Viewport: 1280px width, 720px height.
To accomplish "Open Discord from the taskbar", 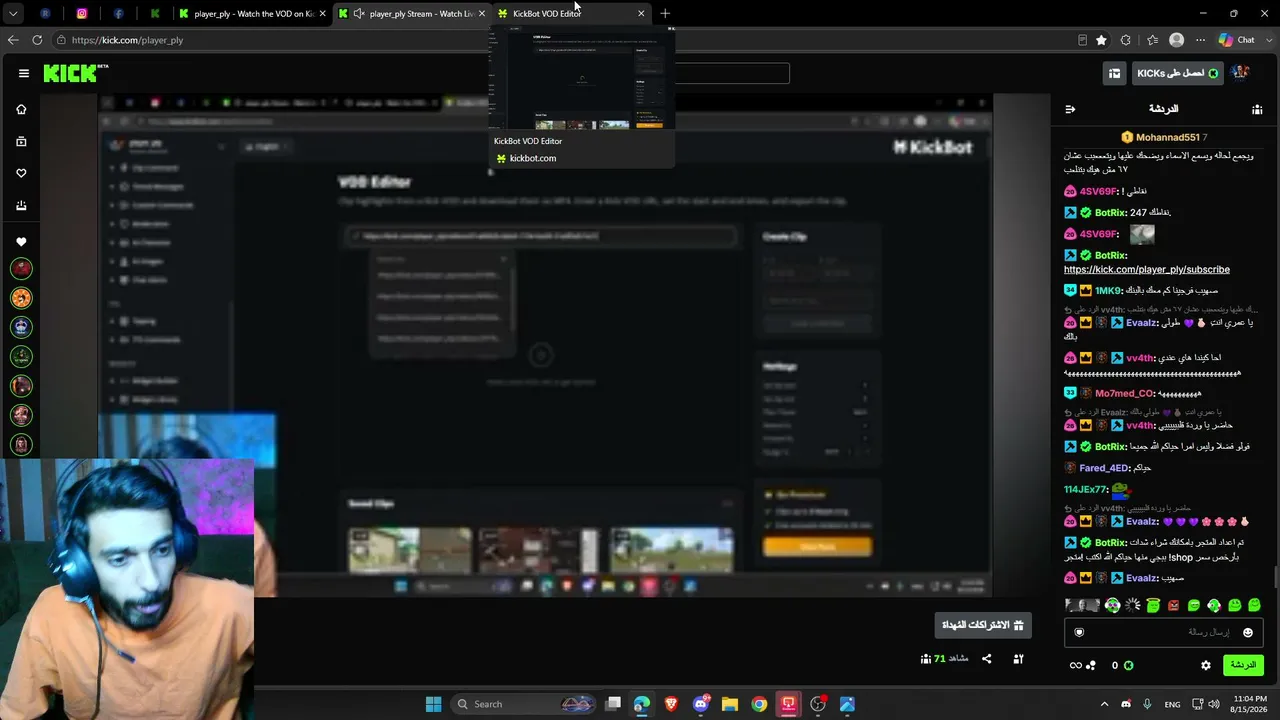I will (x=700, y=704).
